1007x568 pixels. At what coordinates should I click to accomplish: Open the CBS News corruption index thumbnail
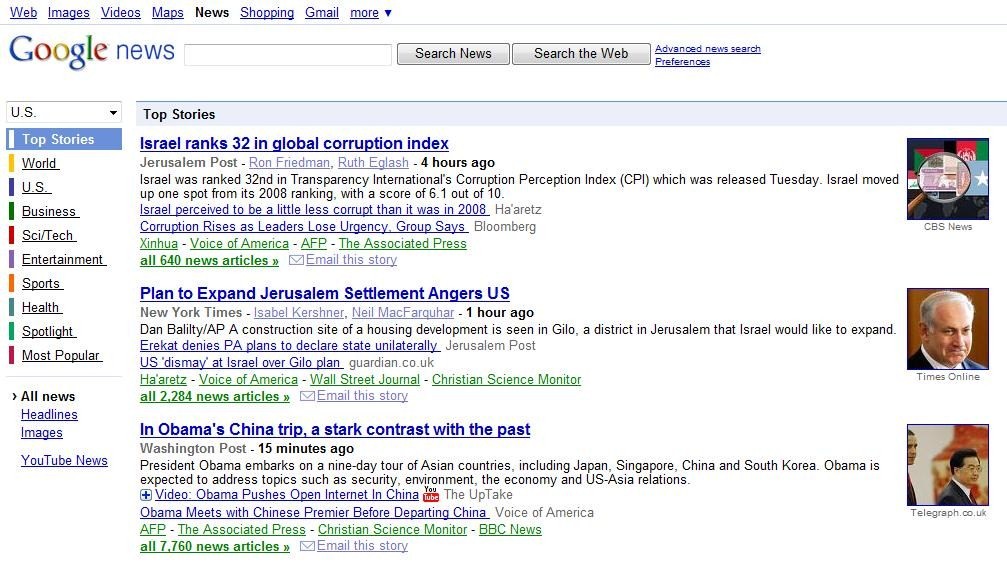coord(947,179)
